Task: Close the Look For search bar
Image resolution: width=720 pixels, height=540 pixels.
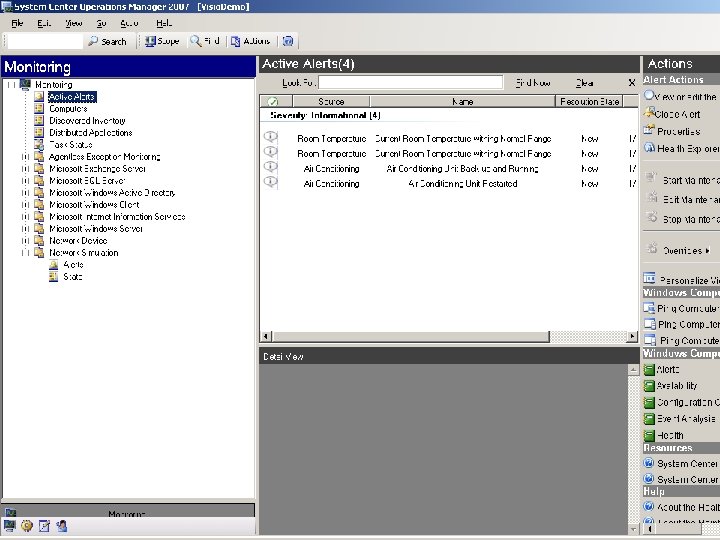Action: pos(632,83)
